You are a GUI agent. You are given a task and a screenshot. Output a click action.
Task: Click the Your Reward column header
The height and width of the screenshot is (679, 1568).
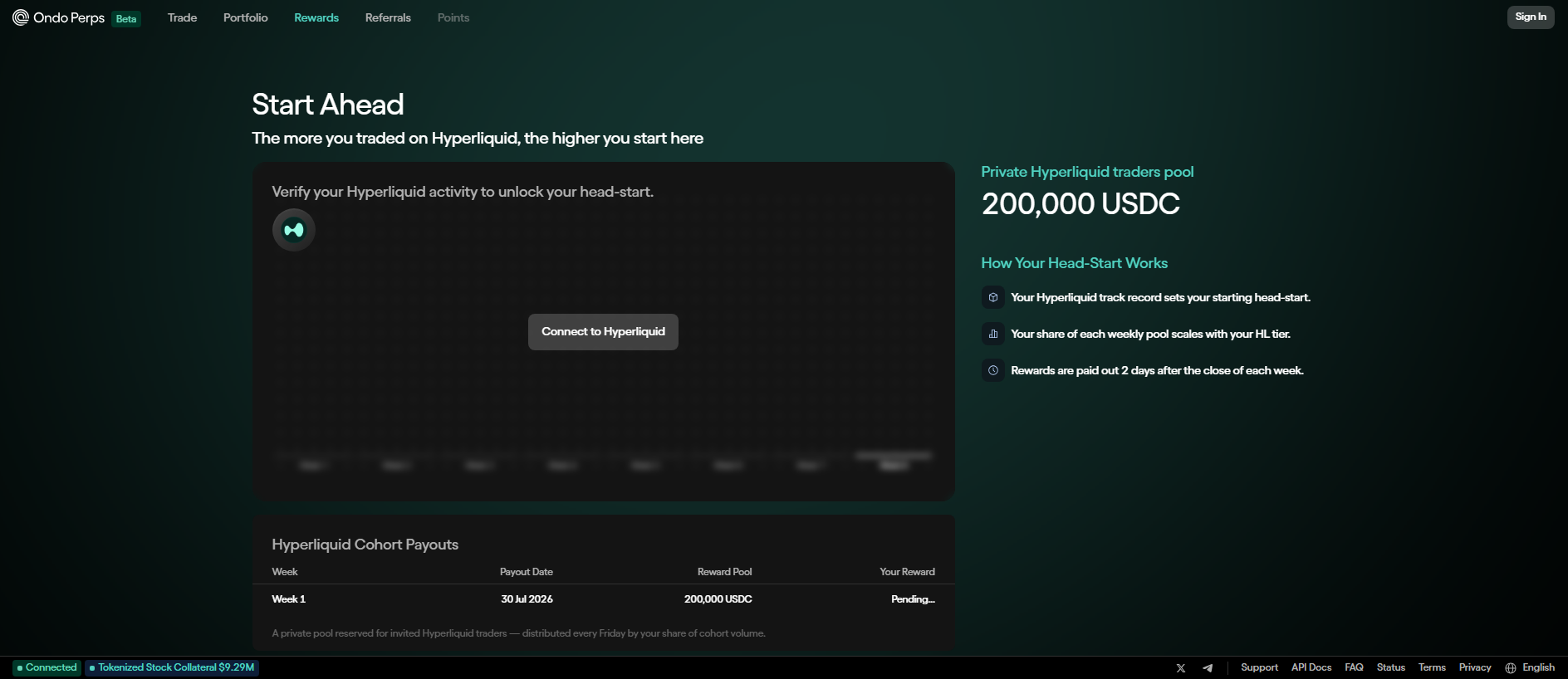(907, 572)
